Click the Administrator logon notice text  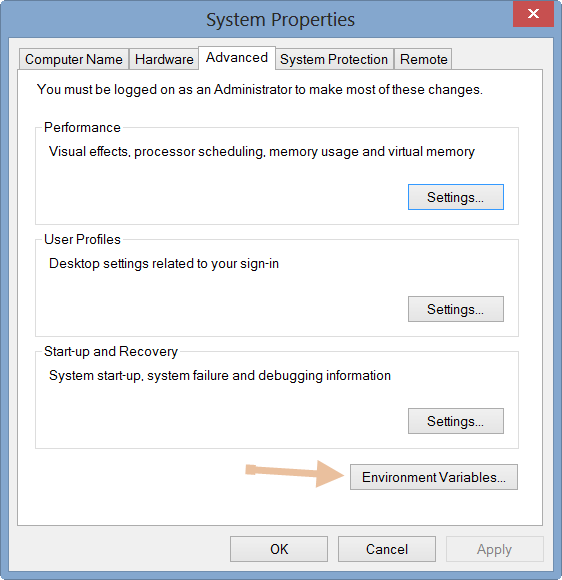[x=260, y=90]
